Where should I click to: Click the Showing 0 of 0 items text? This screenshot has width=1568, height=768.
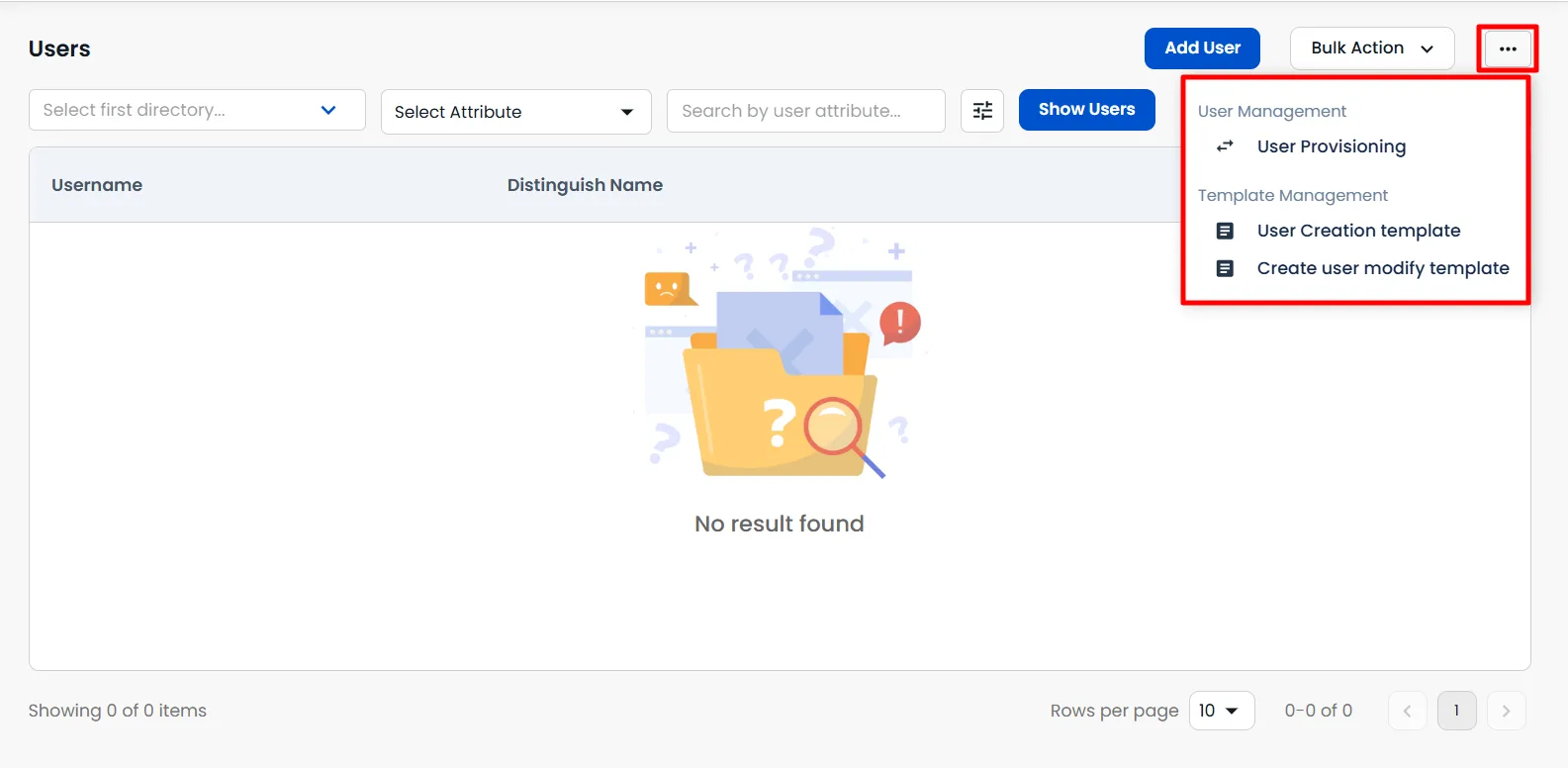(x=118, y=711)
